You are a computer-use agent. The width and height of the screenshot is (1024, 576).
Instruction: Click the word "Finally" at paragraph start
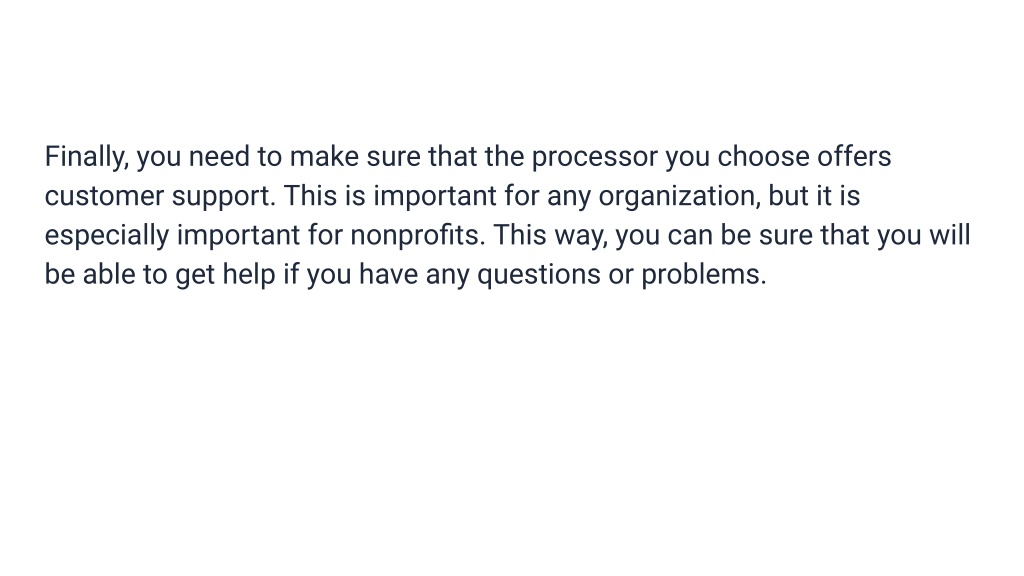pos(84,157)
